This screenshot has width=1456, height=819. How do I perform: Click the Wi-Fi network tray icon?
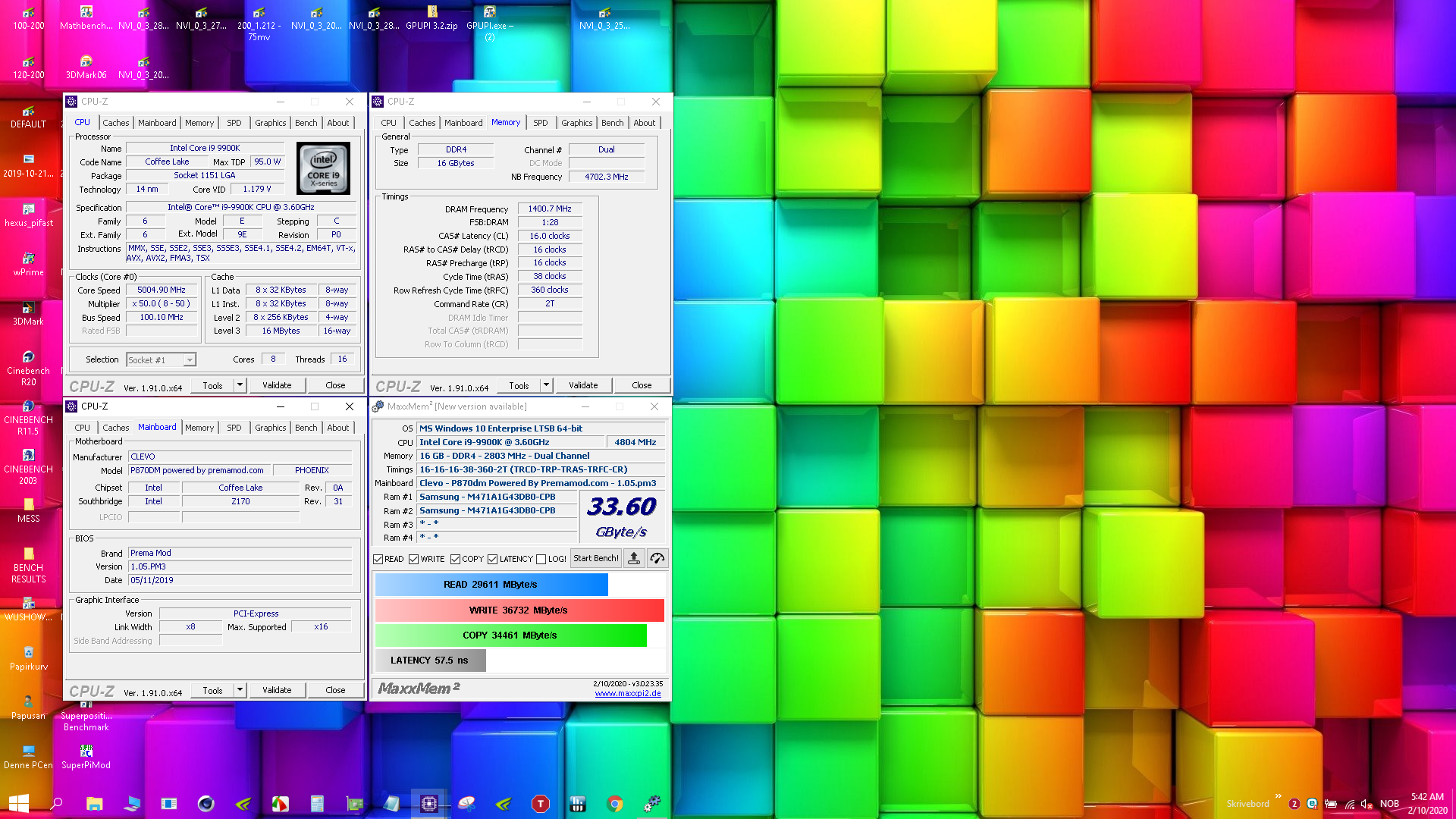(1349, 804)
